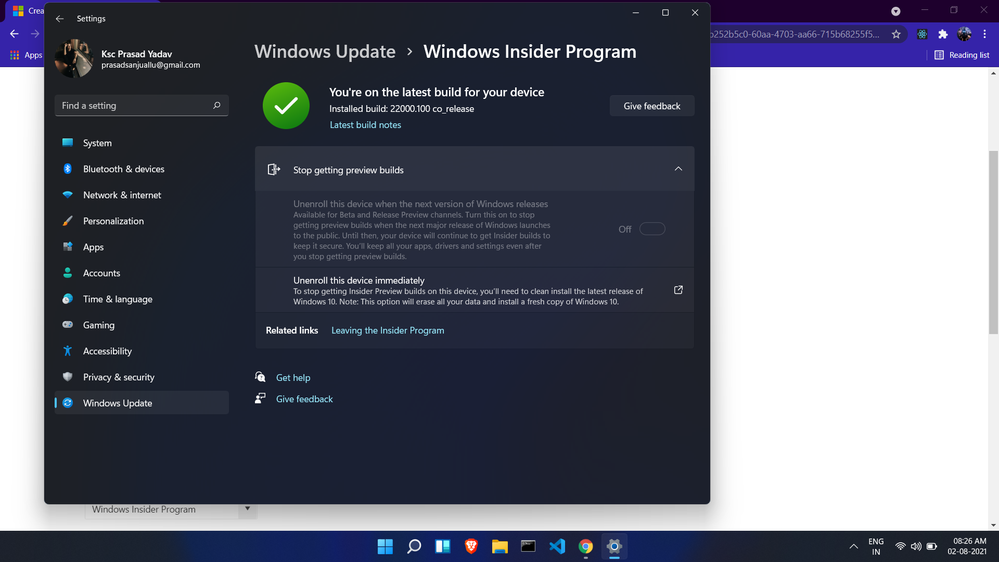Open the Terminal taskbar icon

coord(528,547)
